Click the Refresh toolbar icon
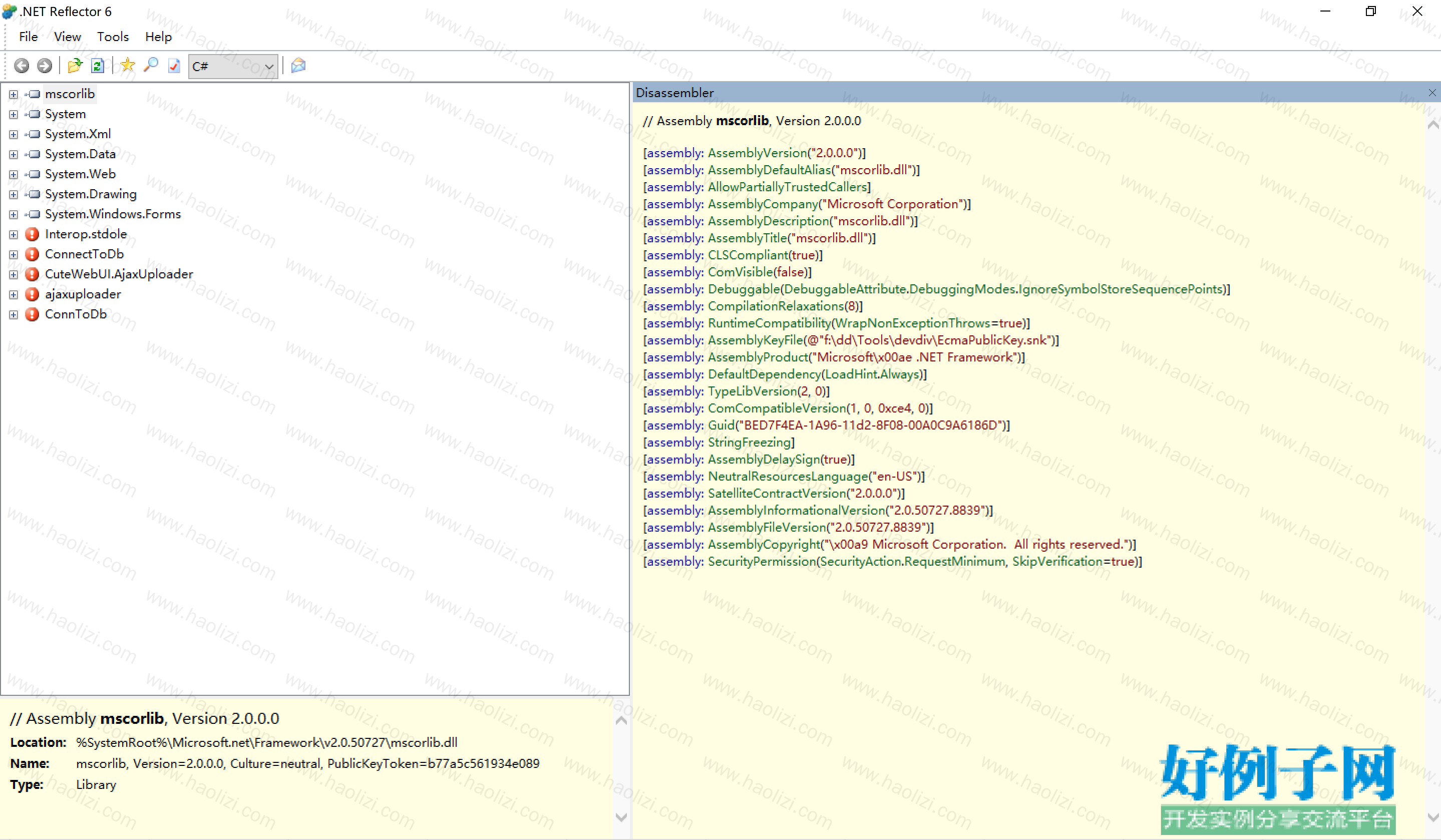Image resolution: width=1441 pixels, height=840 pixels. click(x=98, y=67)
